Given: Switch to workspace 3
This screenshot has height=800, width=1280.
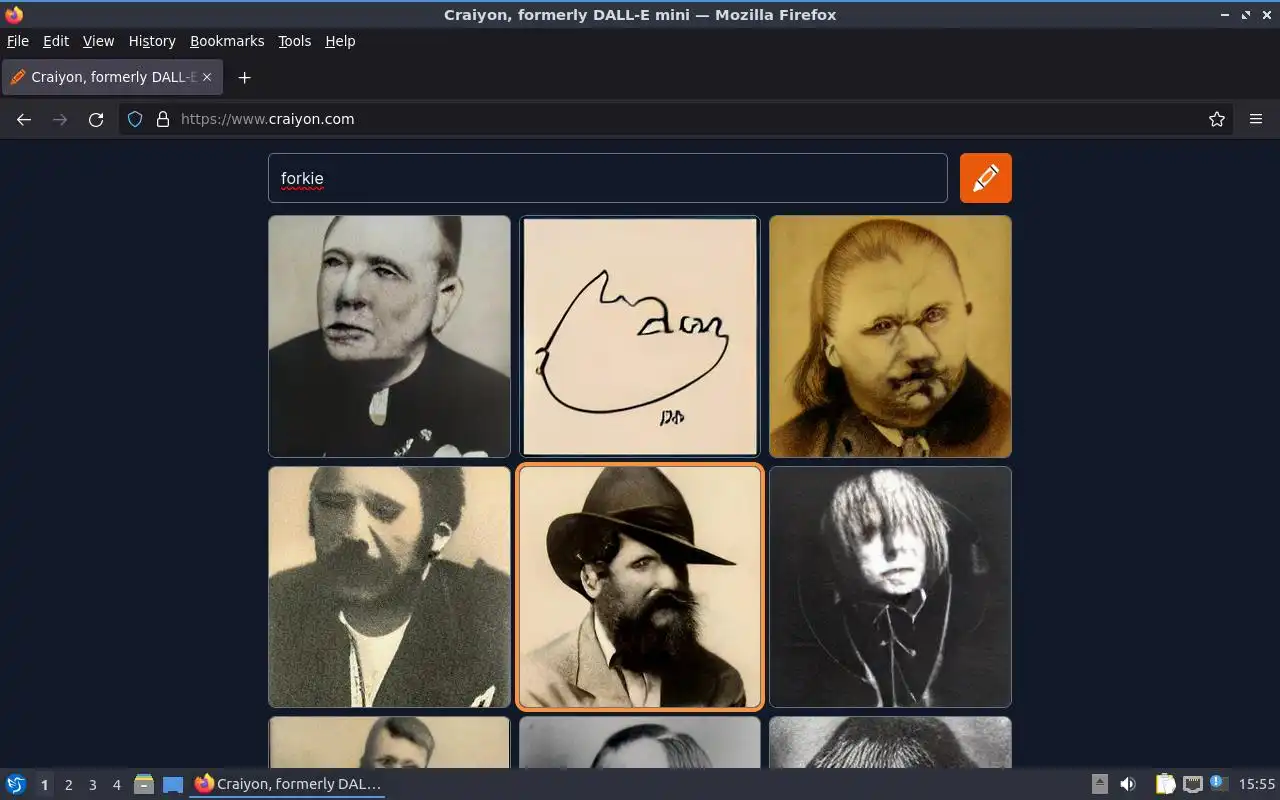Looking at the screenshot, I should [x=92, y=785].
